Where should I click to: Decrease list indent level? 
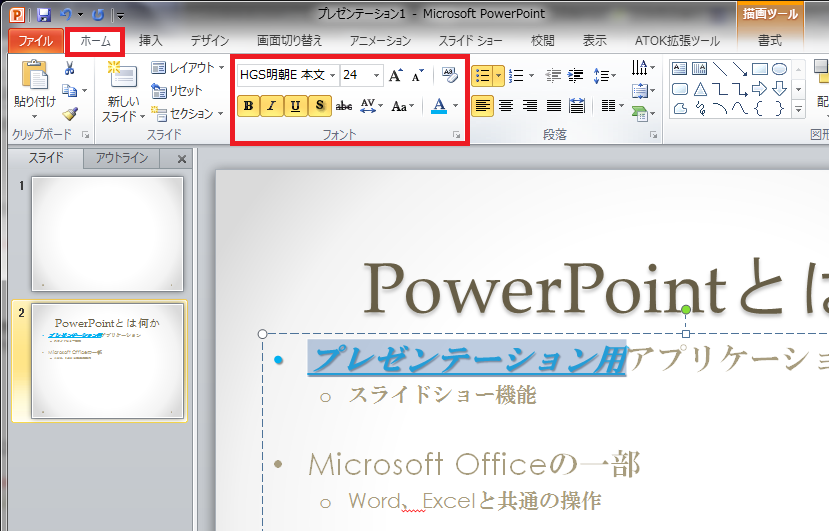[553, 76]
